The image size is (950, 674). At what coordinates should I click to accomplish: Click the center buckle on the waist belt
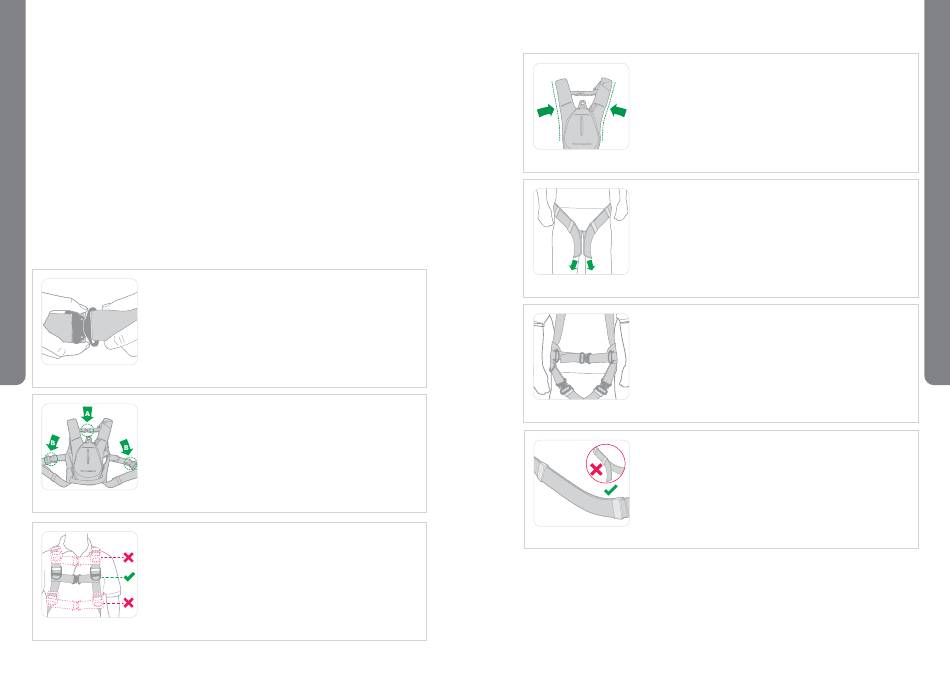click(x=583, y=358)
